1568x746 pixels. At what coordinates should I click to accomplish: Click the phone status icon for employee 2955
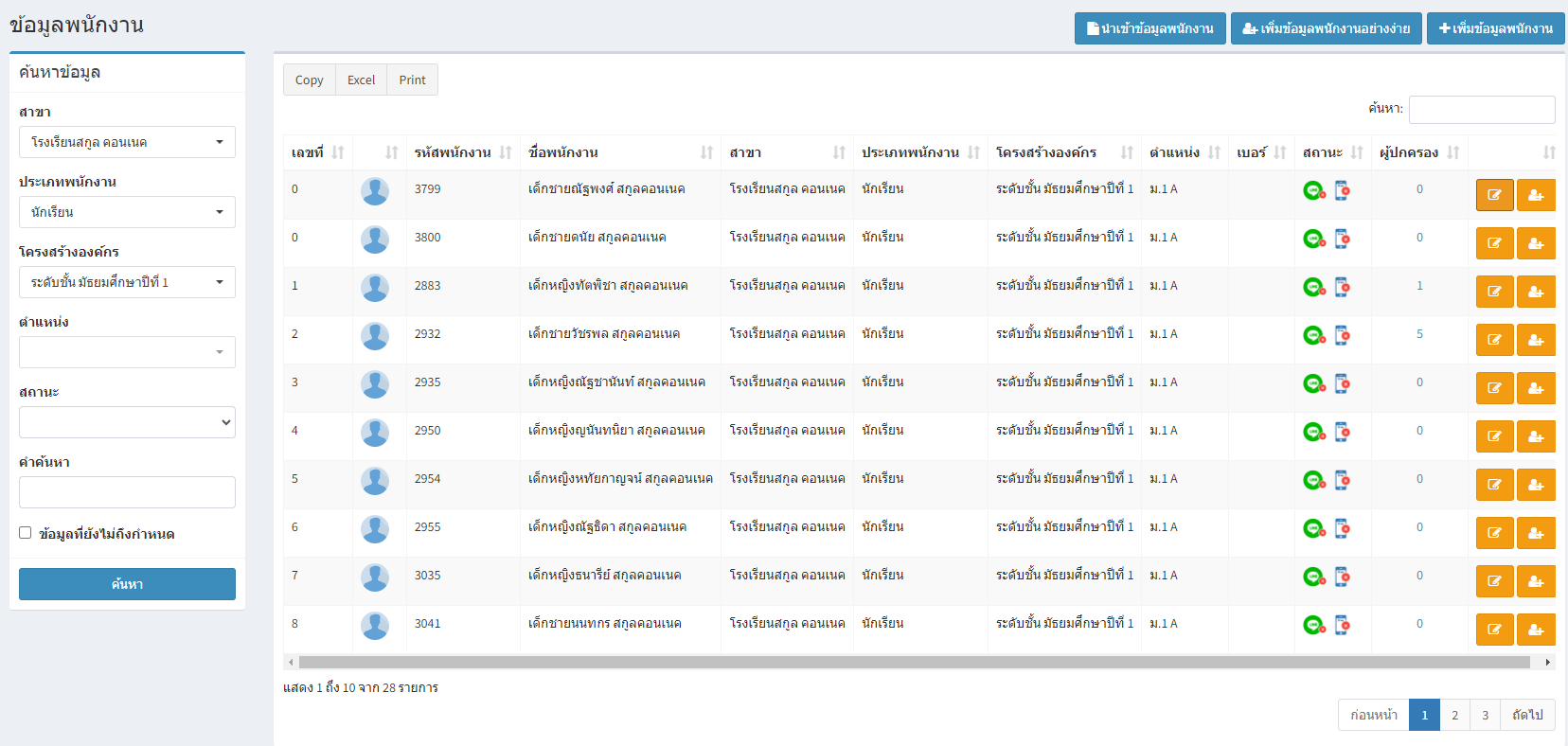pos(1342,528)
